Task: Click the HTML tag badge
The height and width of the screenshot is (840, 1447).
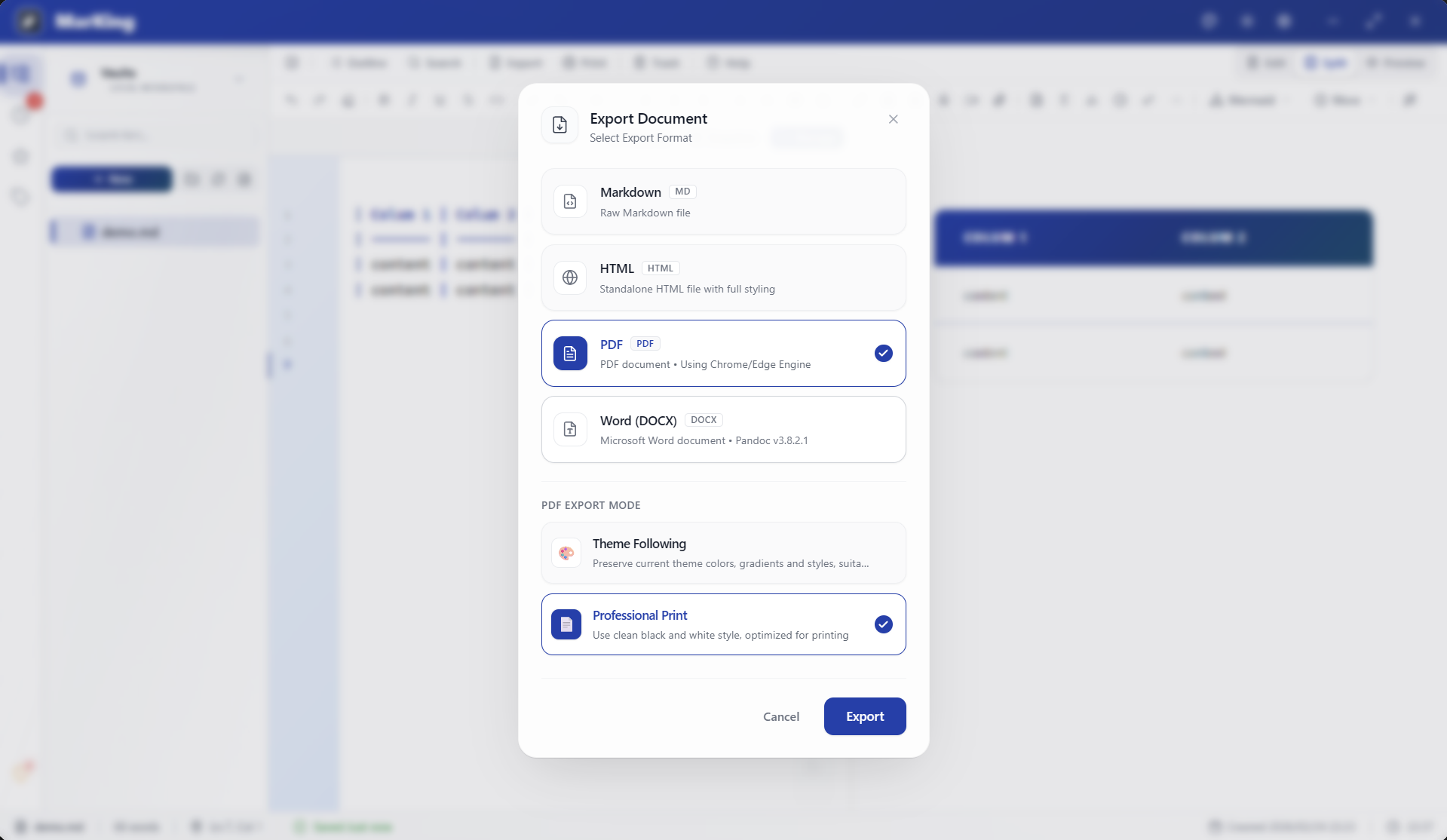Action: click(x=661, y=268)
